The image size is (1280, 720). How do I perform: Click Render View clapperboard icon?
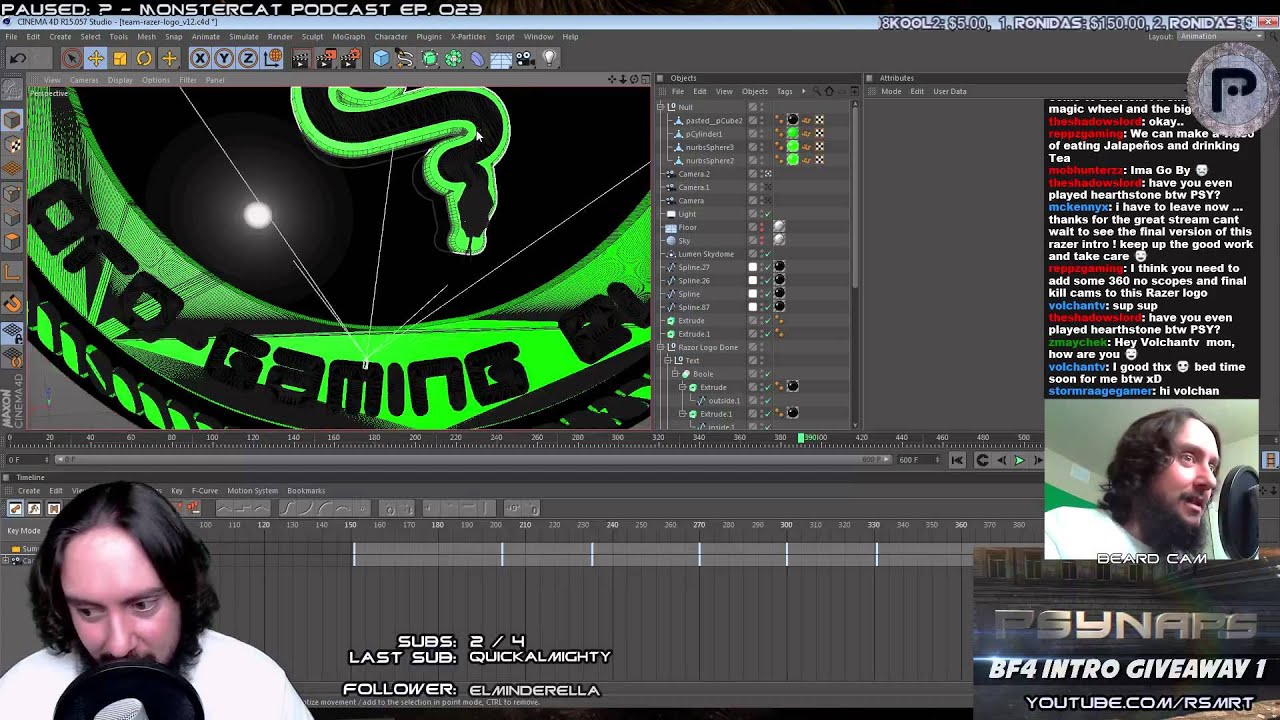(301, 59)
